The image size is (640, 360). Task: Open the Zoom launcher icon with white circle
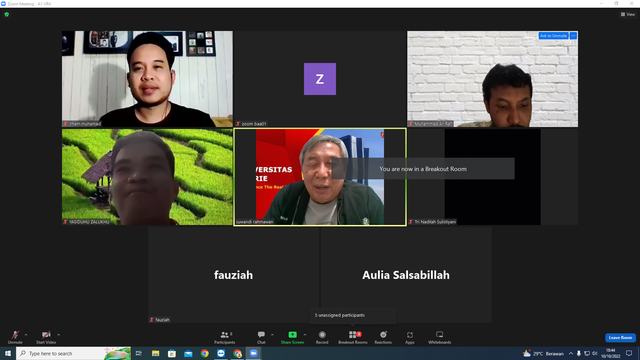221,353
